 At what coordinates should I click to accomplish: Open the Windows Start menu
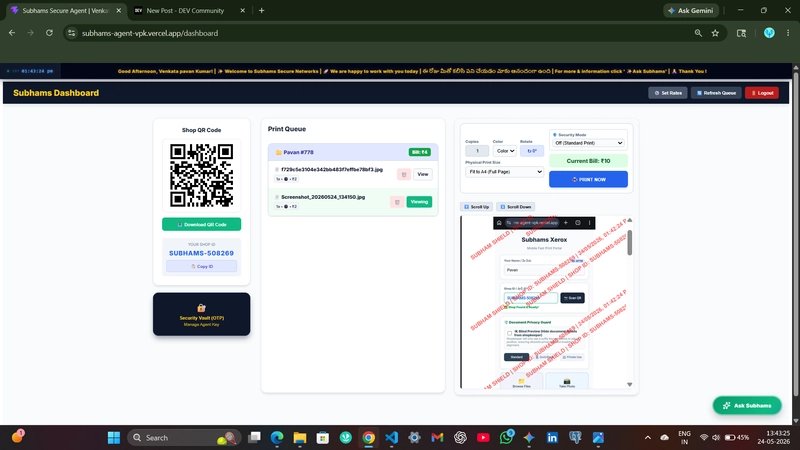[114, 438]
